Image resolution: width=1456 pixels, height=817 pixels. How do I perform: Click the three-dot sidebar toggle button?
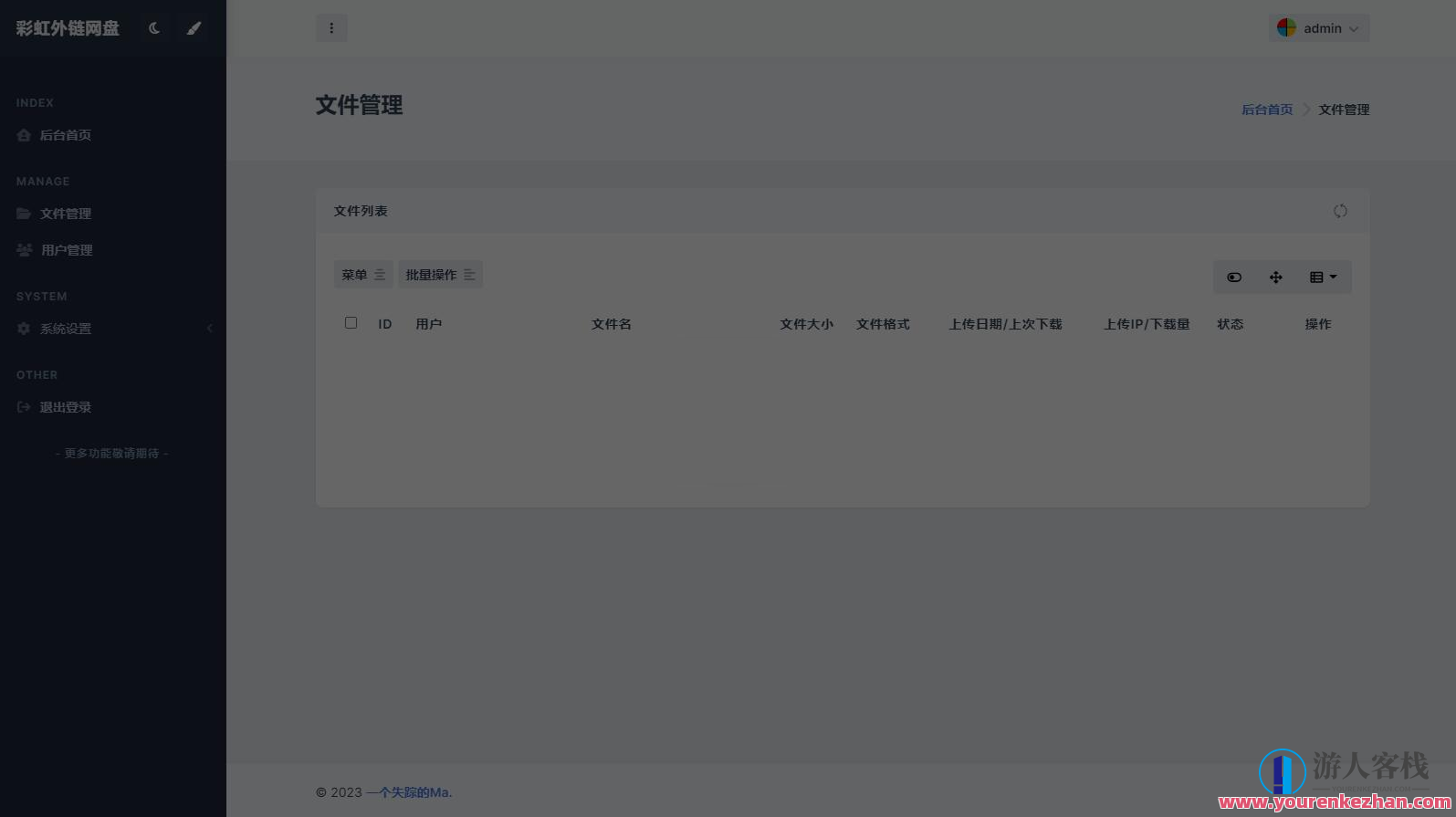(x=331, y=28)
